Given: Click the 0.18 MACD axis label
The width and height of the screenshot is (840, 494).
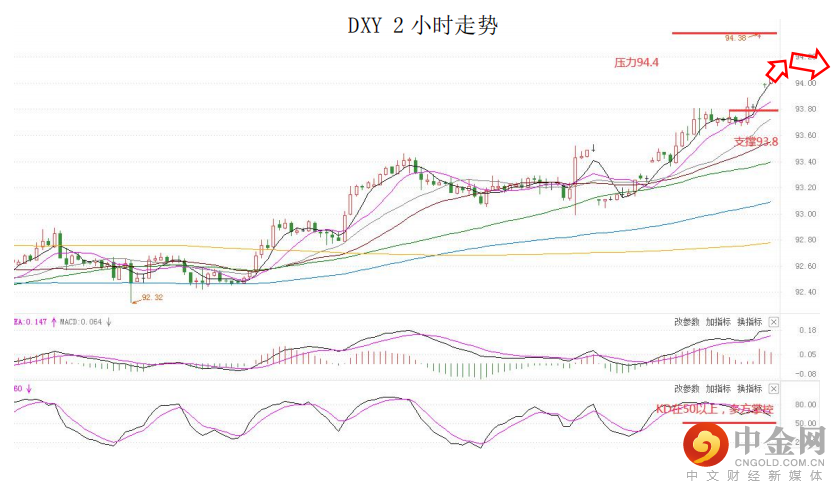Looking at the screenshot, I should (x=808, y=331).
